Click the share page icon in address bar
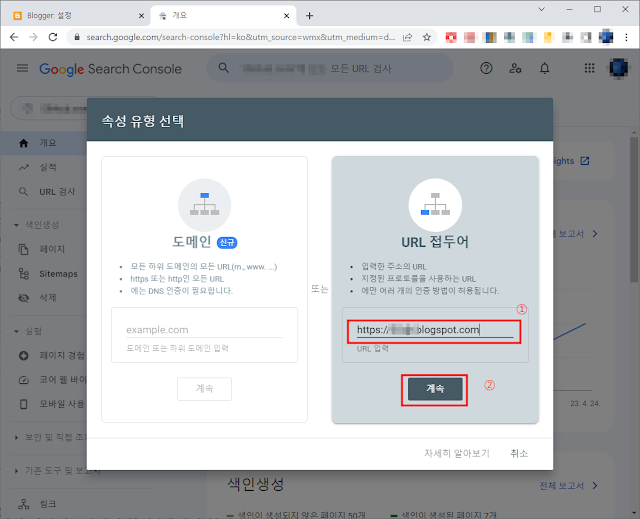Viewport: 640px width, 519px height. [407, 37]
